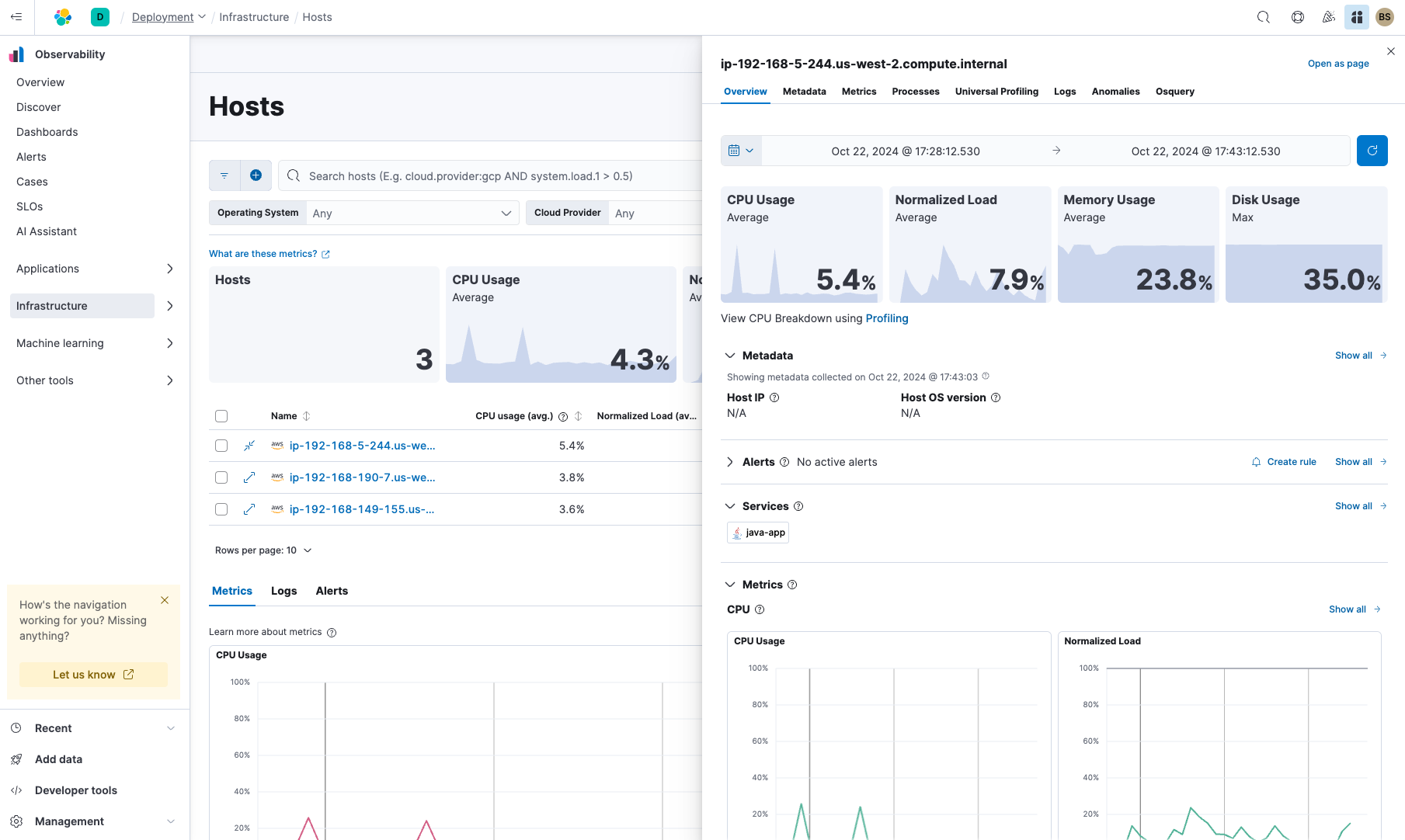
Task: Click the add filter plus icon
Action: tap(256, 175)
